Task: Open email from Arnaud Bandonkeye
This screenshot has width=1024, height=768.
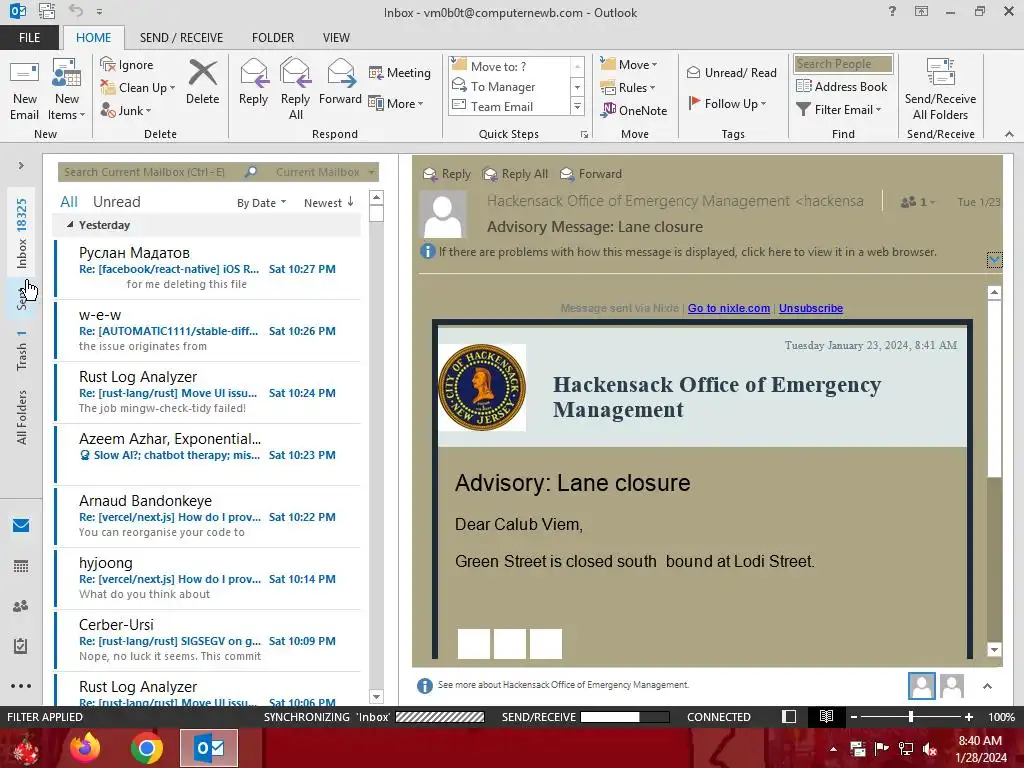Action: coord(208,517)
